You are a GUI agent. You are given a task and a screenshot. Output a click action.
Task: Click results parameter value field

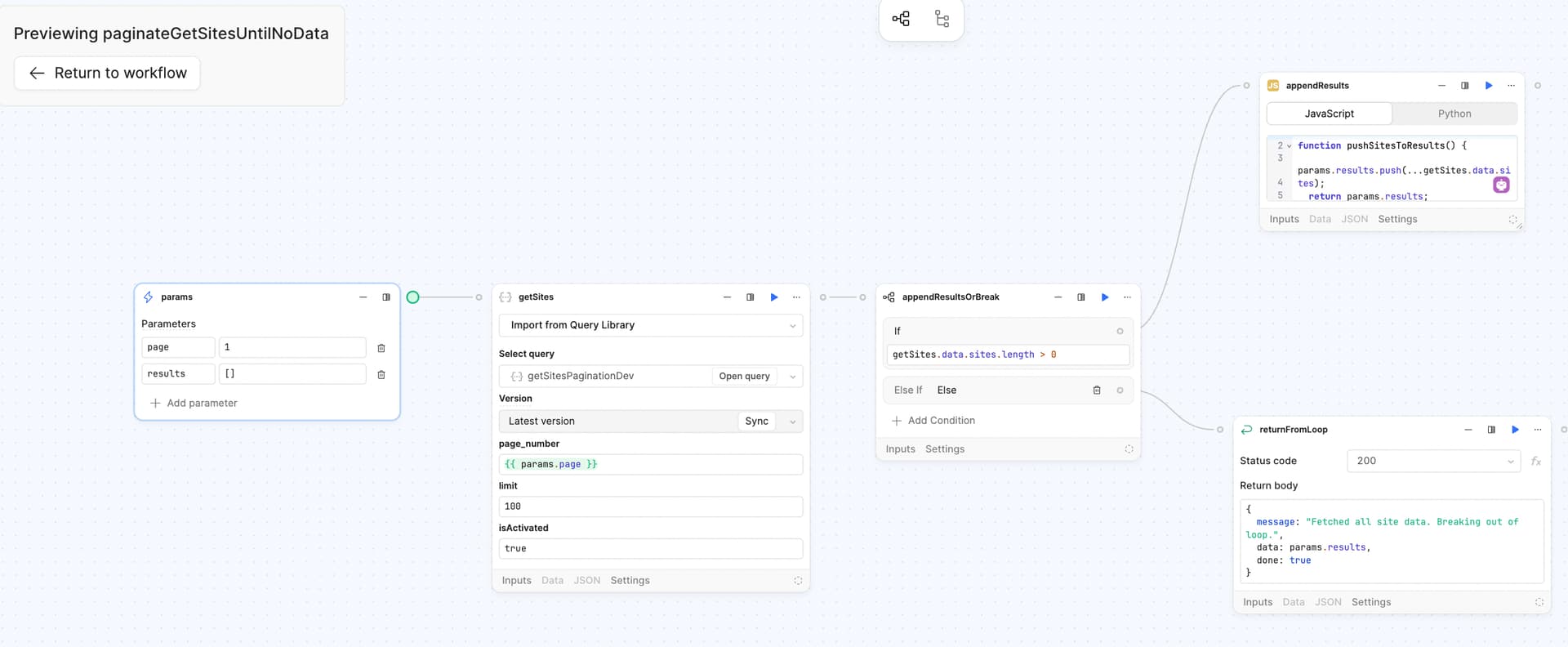(292, 373)
